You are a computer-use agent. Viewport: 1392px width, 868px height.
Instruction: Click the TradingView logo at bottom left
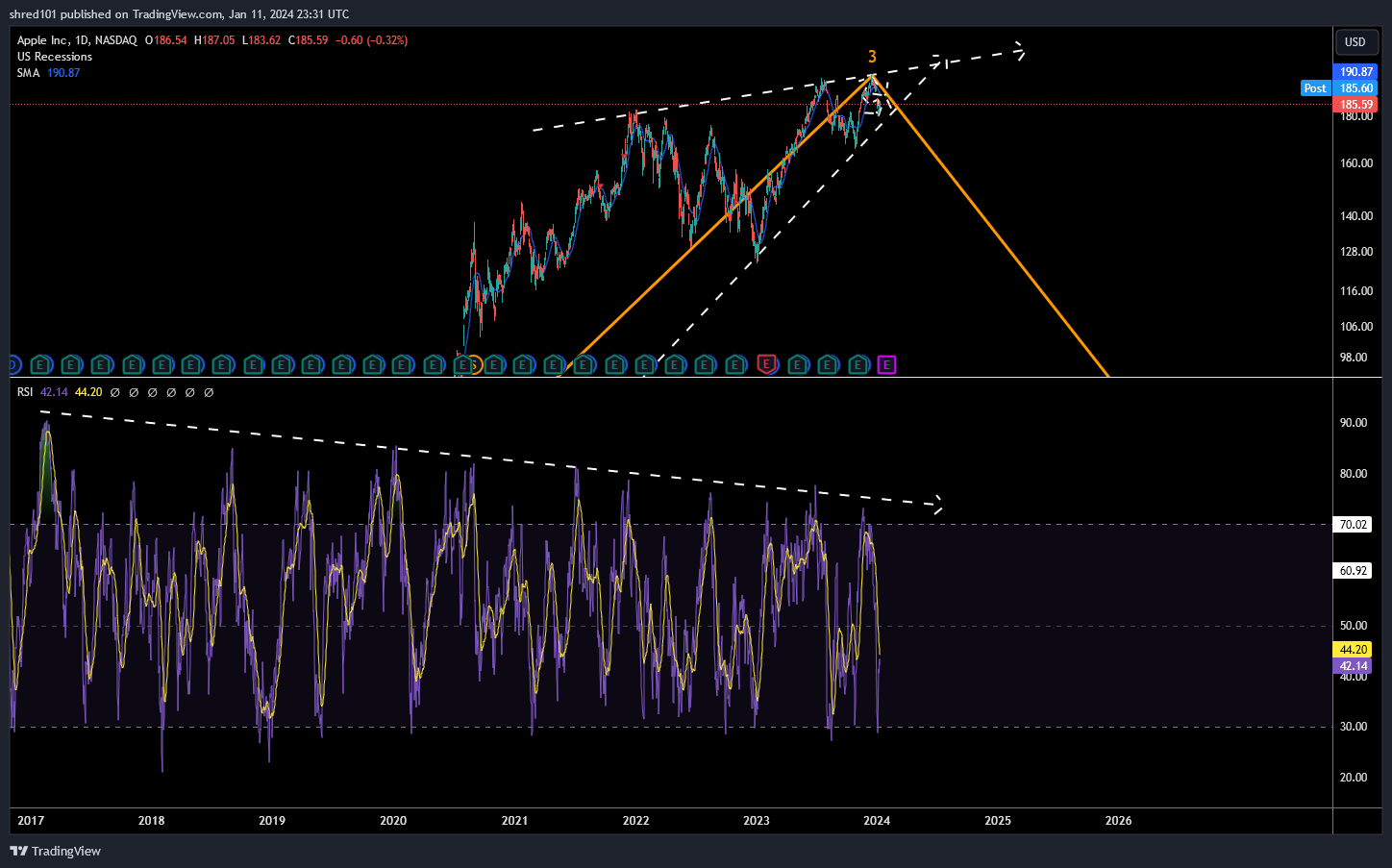coord(55,851)
